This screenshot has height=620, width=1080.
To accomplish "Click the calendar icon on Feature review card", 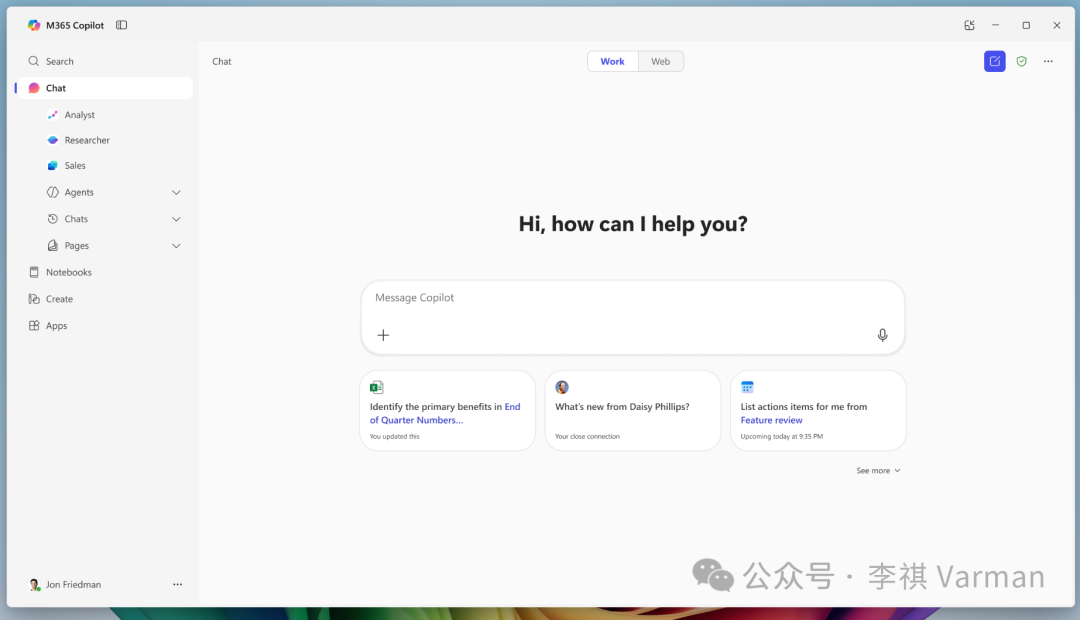I will 747,387.
